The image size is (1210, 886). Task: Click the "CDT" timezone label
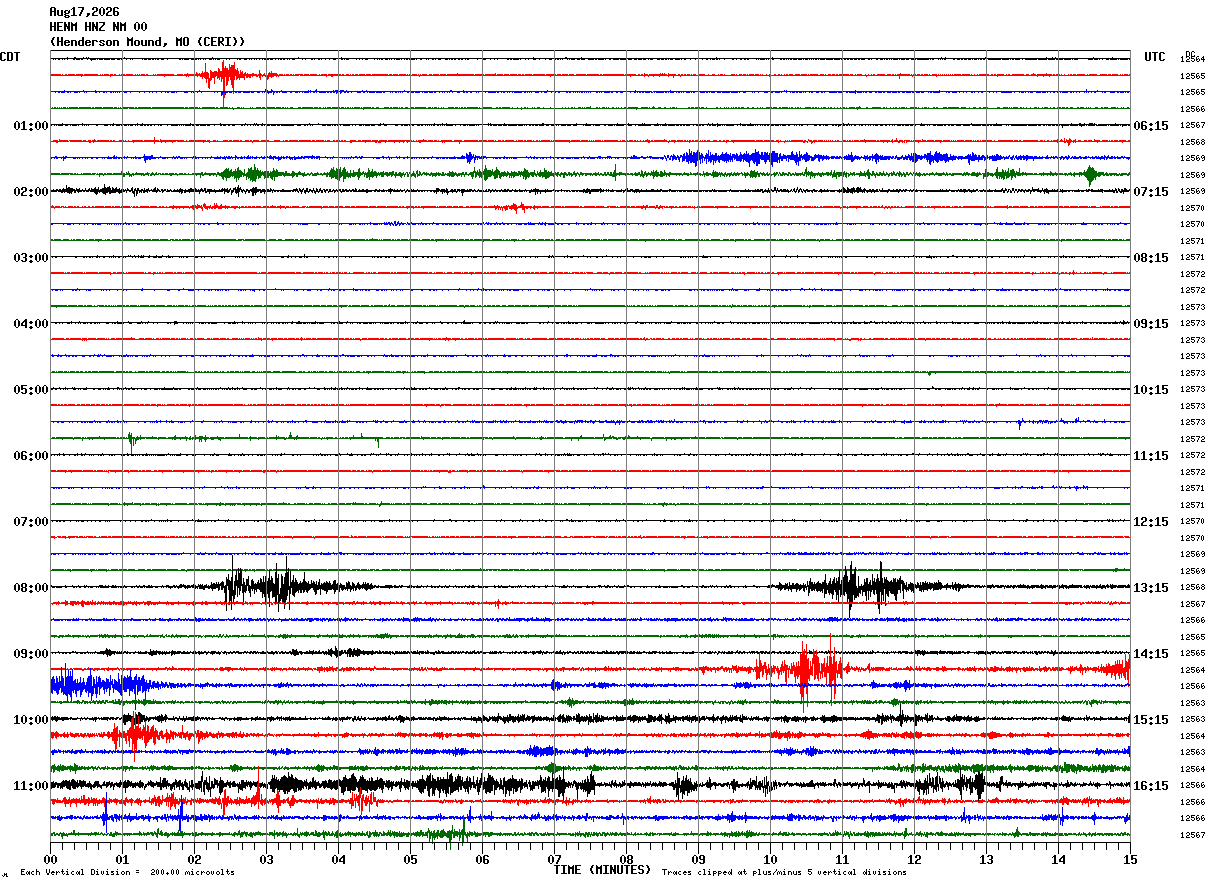(x=10, y=57)
